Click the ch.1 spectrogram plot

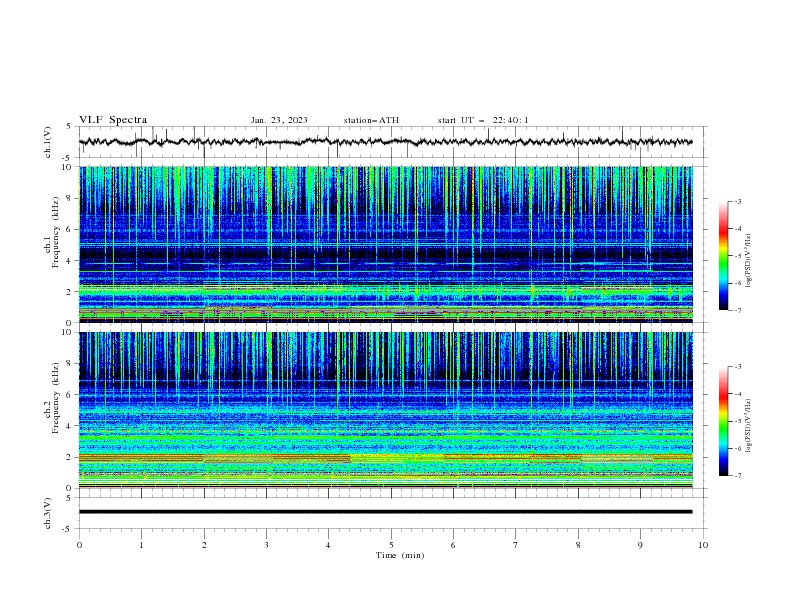pyautogui.click(x=386, y=244)
